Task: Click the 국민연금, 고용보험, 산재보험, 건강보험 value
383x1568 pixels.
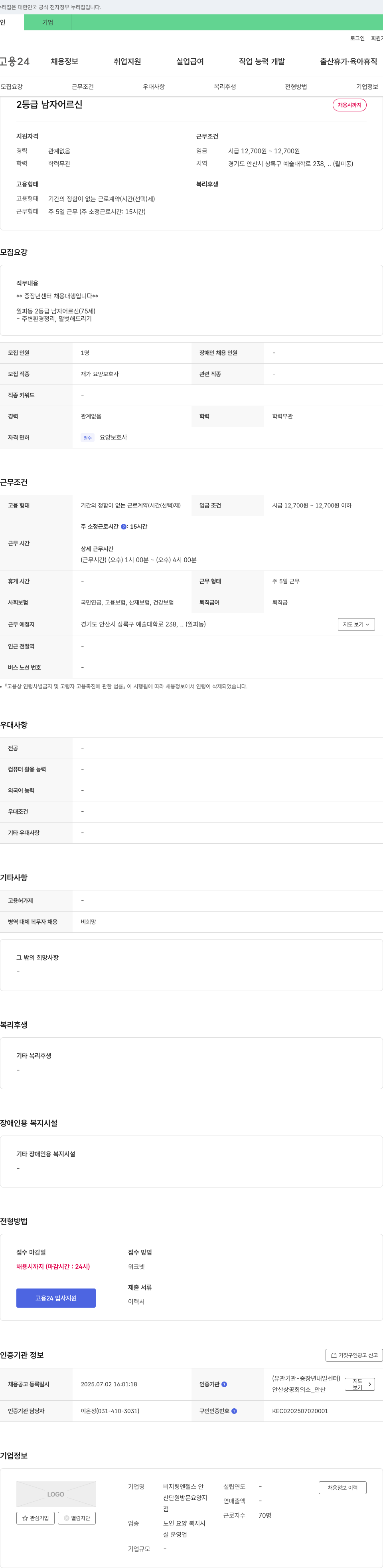Action: tap(127, 603)
